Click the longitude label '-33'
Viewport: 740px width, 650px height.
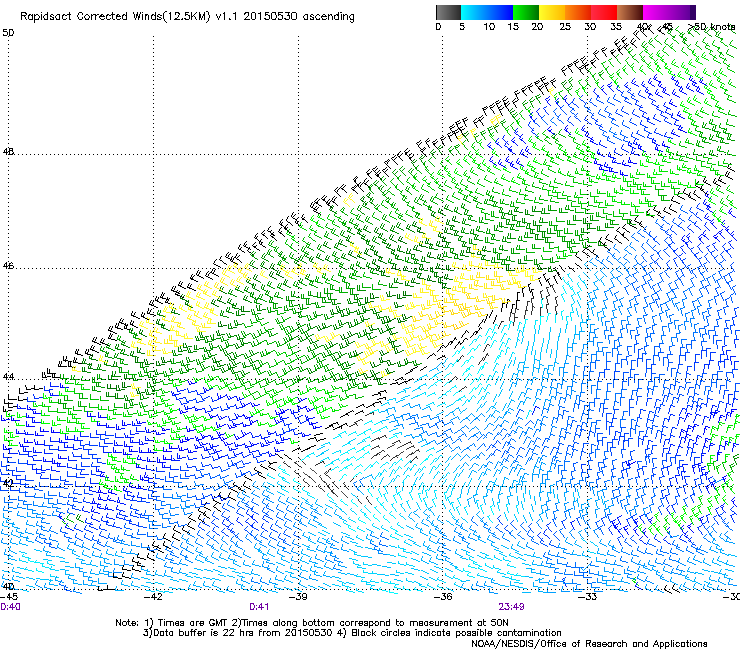click(588, 597)
